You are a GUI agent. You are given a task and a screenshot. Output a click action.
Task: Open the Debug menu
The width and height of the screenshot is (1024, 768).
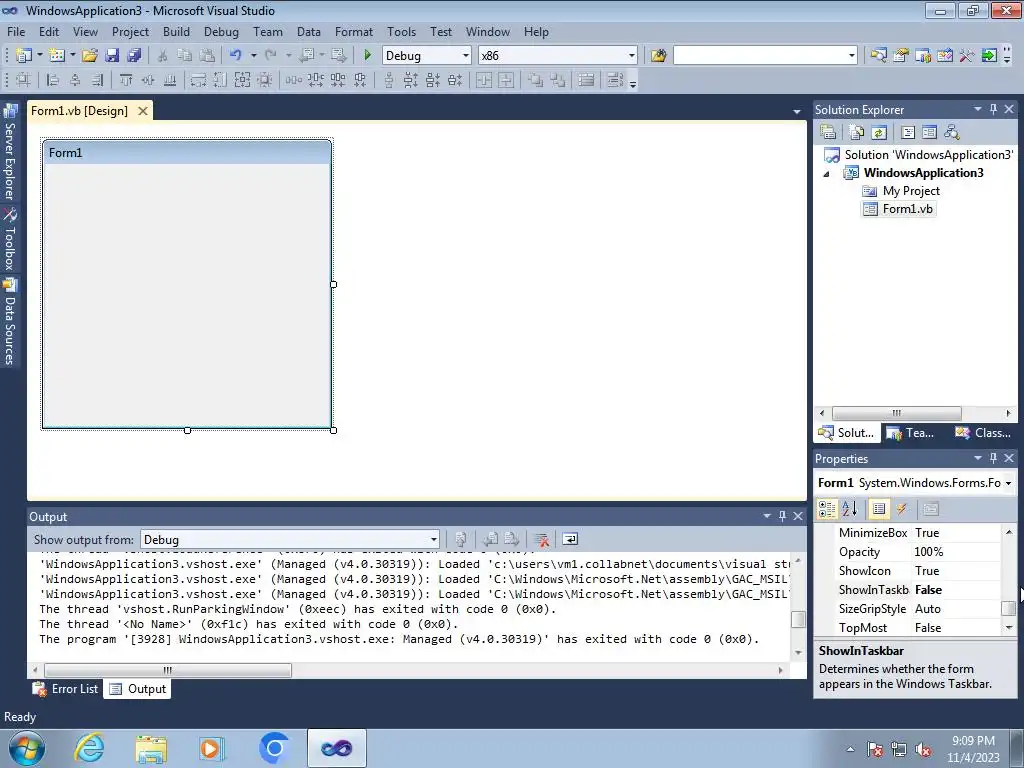[221, 32]
